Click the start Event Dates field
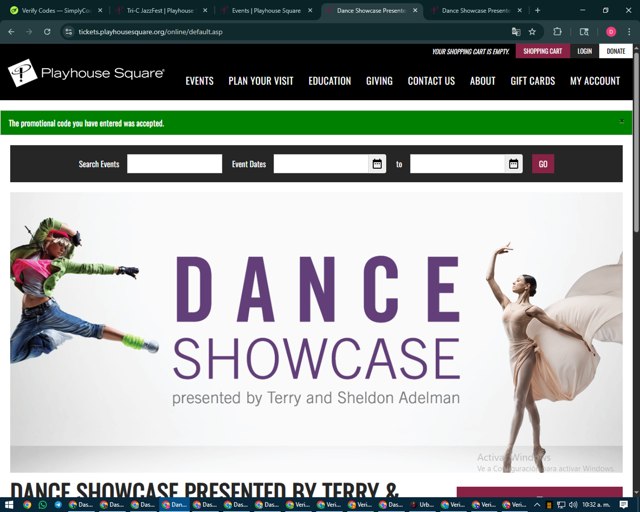 tap(321, 164)
